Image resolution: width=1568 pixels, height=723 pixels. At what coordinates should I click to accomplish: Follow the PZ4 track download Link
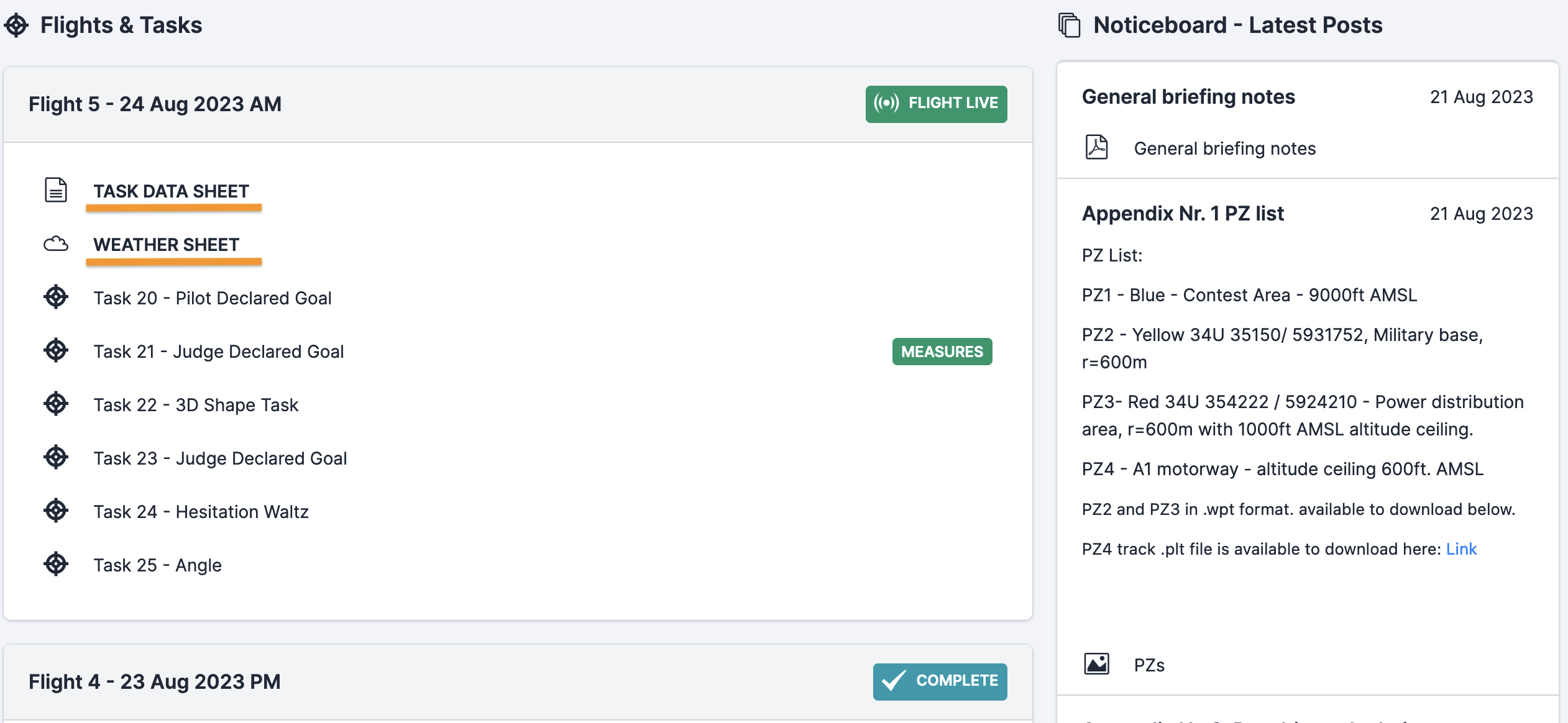pyautogui.click(x=1461, y=549)
